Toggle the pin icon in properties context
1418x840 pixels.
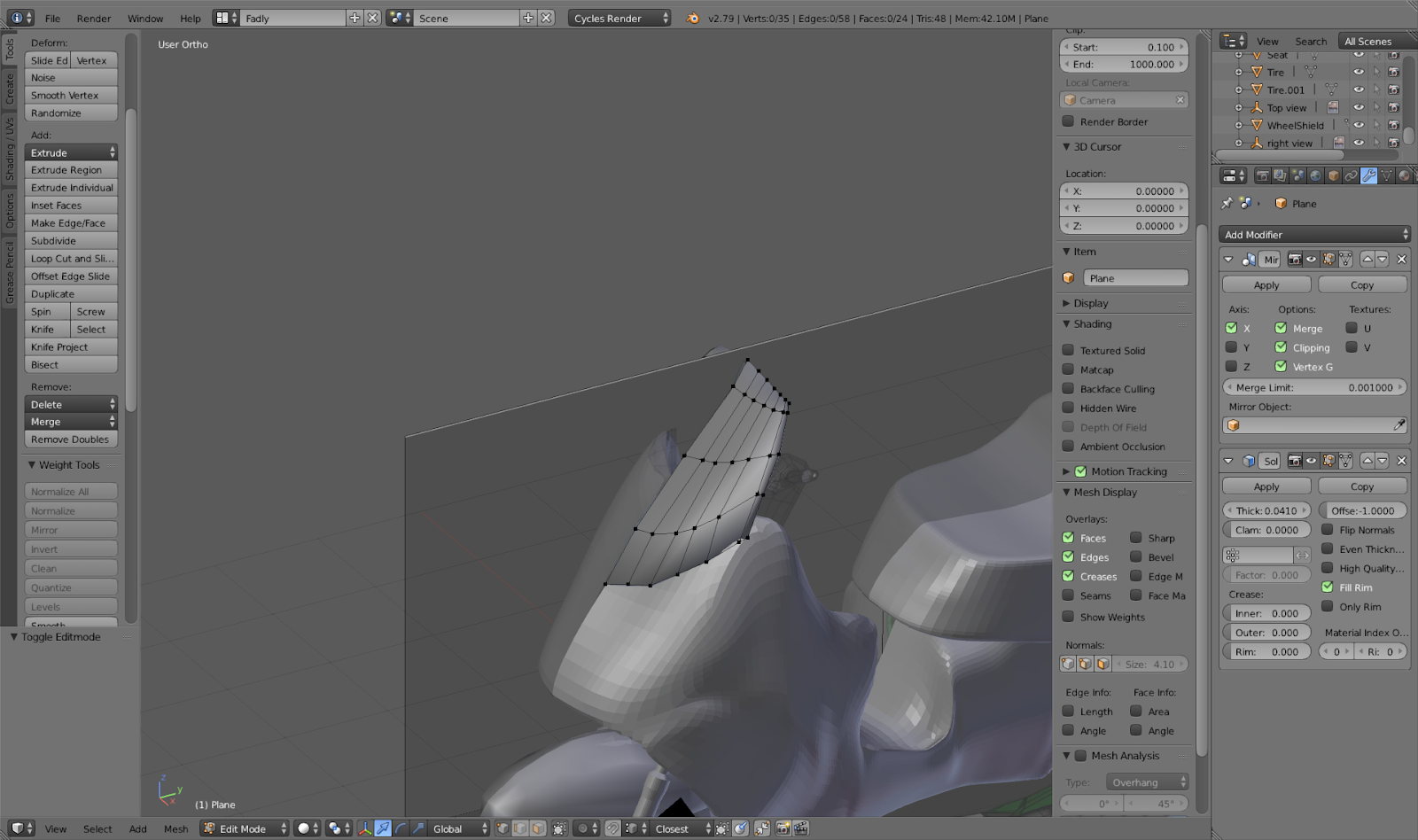pyautogui.click(x=1227, y=203)
